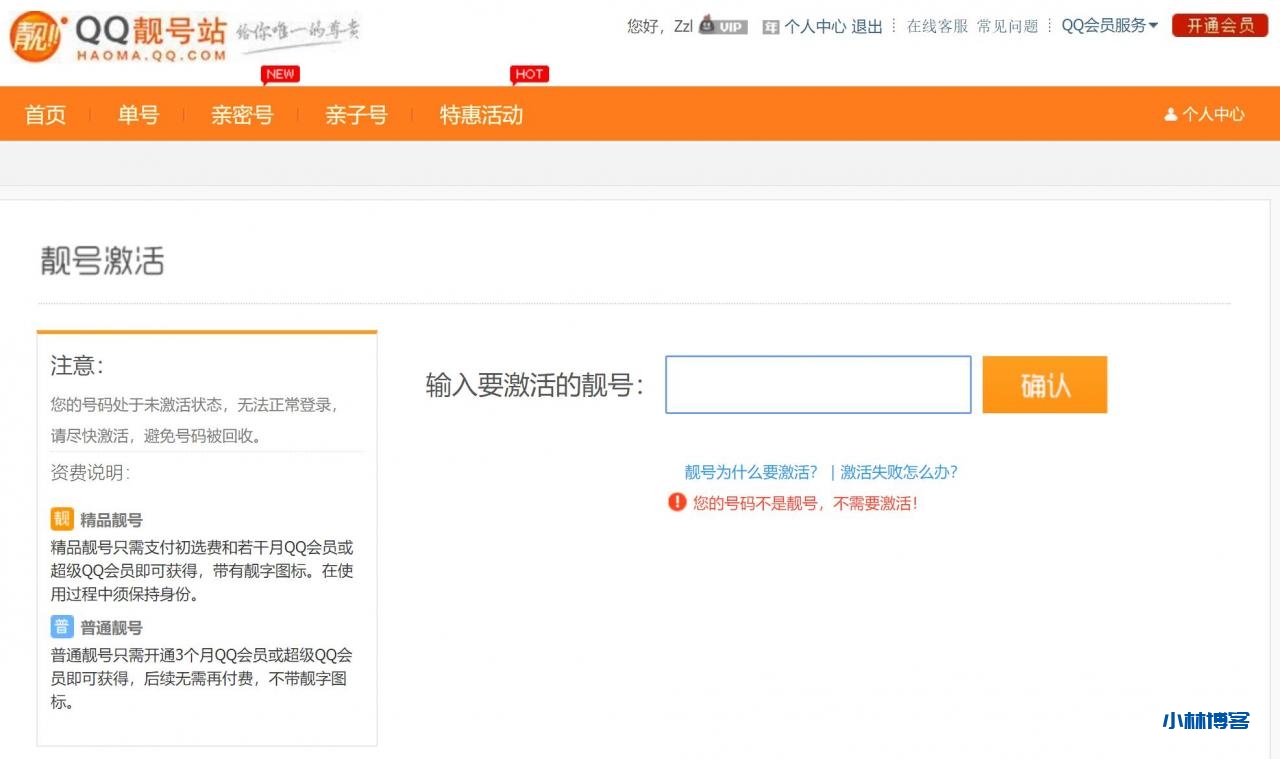
Task: Focus the 靓号 activation number input field
Action: 818,384
